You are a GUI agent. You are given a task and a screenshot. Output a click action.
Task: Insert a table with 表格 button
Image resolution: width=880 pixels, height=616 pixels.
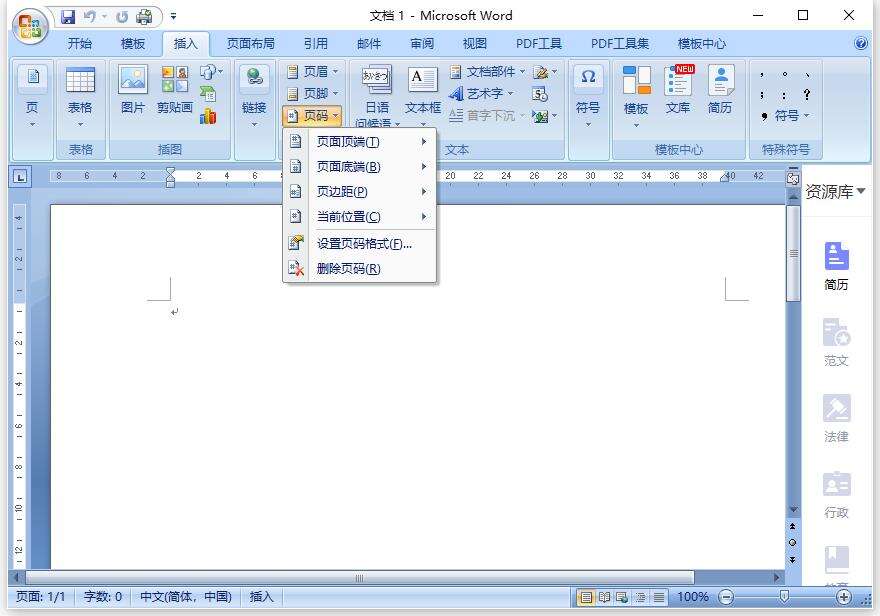coord(80,98)
